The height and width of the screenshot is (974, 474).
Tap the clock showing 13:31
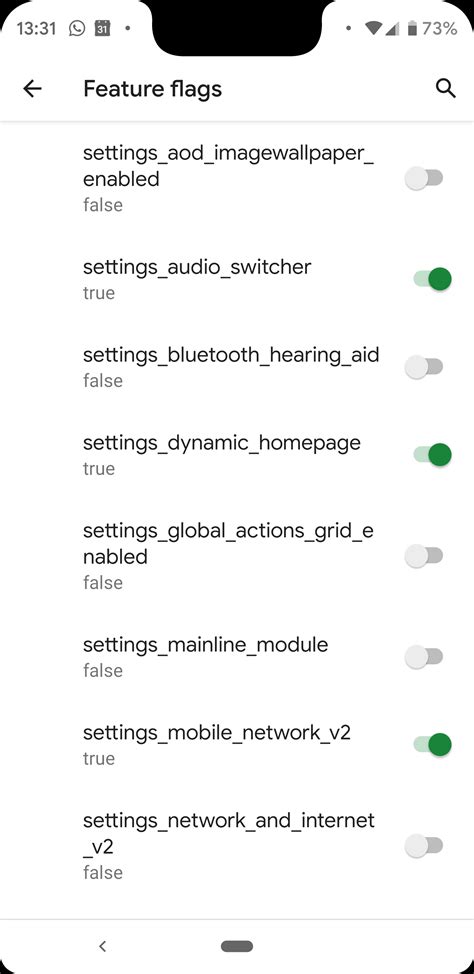coord(37,29)
